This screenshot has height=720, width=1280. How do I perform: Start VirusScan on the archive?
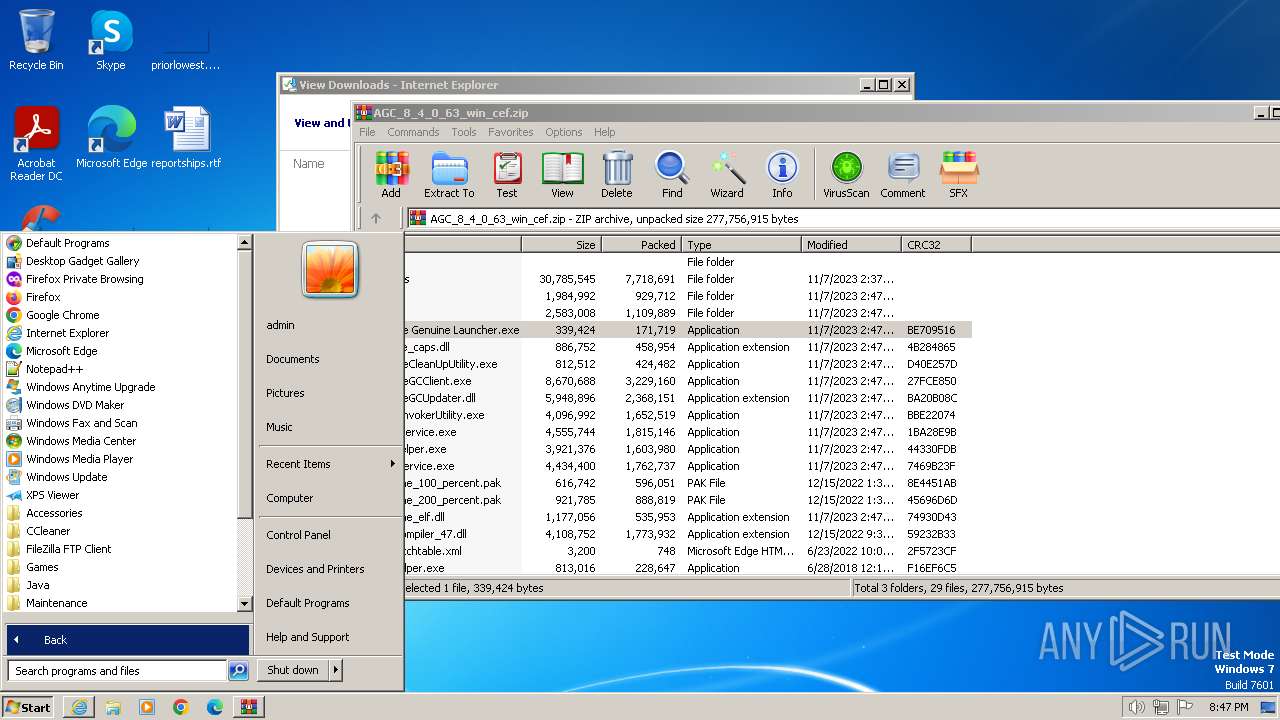tap(846, 175)
